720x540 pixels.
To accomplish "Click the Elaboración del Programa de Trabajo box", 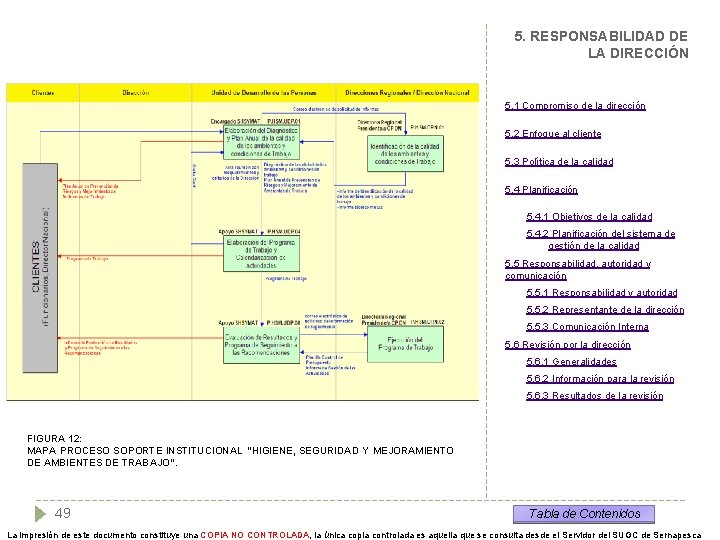I will coord(261,253).
